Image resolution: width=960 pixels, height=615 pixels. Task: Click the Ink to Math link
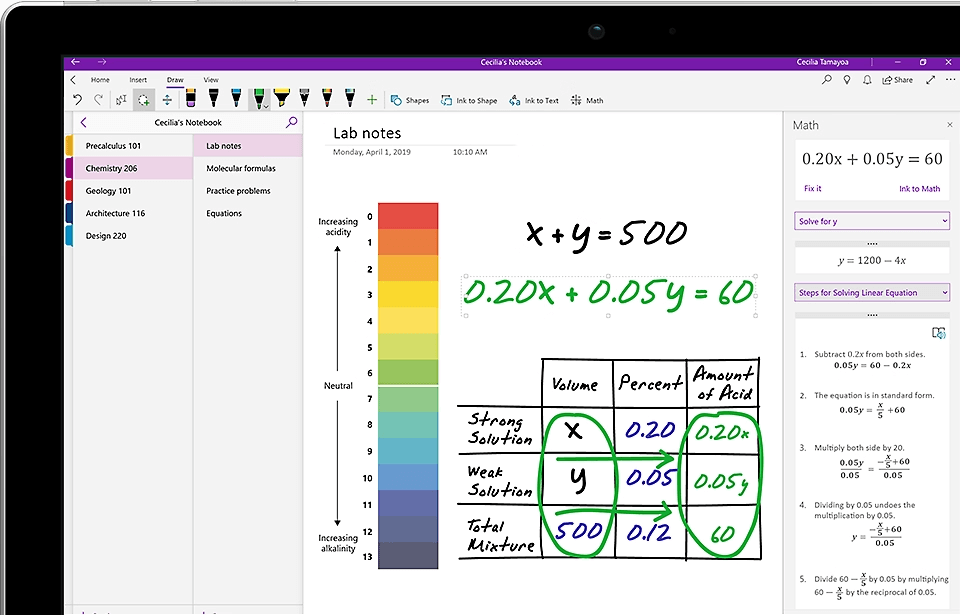(921, 188)
